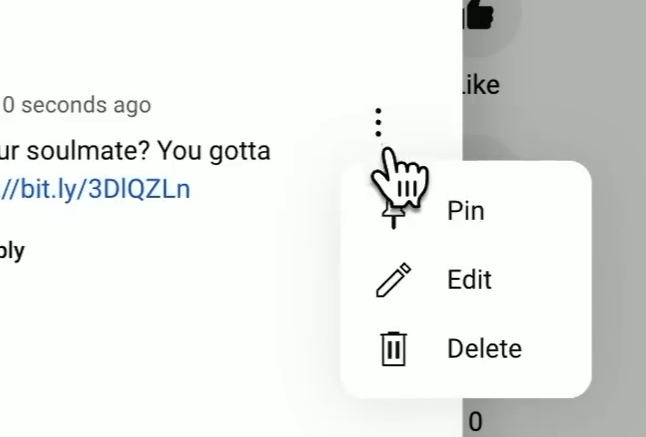Click the Edit label text
This screenshot has height=437, width=646.
click(469, 280)
